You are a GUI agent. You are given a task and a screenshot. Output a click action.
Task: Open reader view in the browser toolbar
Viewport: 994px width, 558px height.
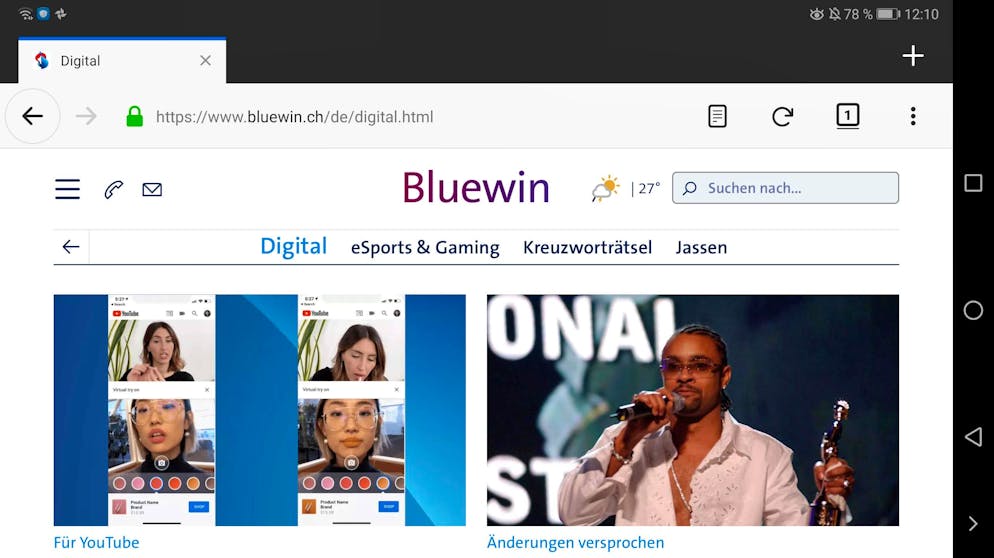717,116
